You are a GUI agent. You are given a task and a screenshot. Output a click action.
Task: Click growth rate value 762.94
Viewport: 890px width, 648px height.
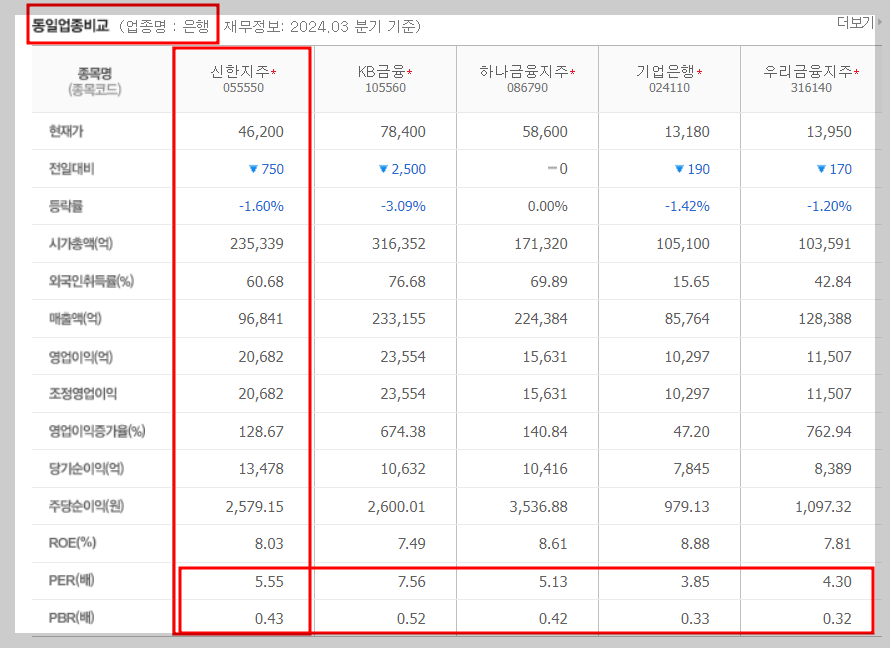click(x=829, y=432)
